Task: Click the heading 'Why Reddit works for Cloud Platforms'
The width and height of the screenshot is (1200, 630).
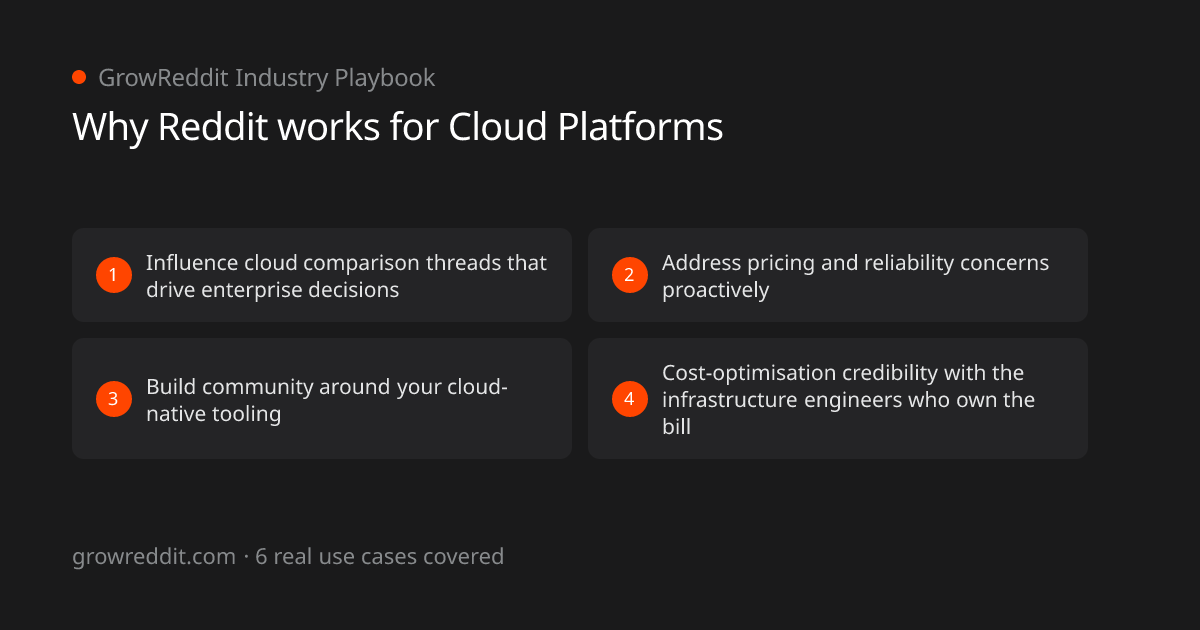Action: (x=397, y=128)
